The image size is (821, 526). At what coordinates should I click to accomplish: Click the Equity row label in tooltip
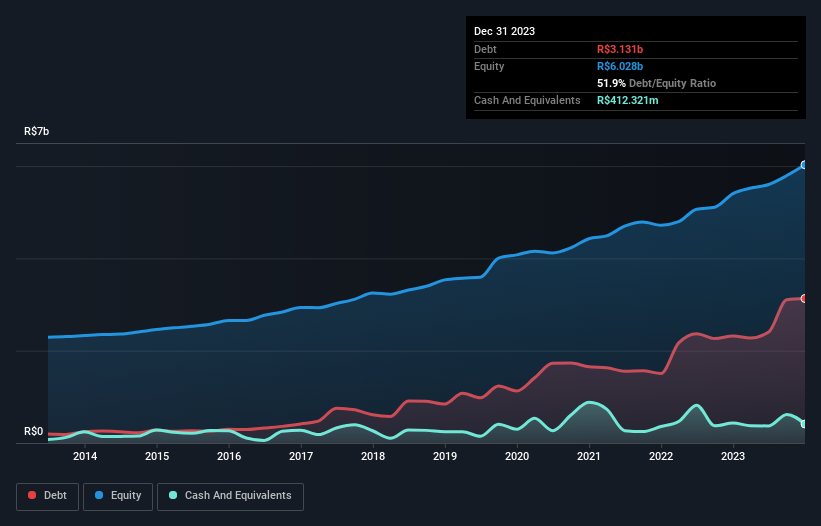click(489, 66)
